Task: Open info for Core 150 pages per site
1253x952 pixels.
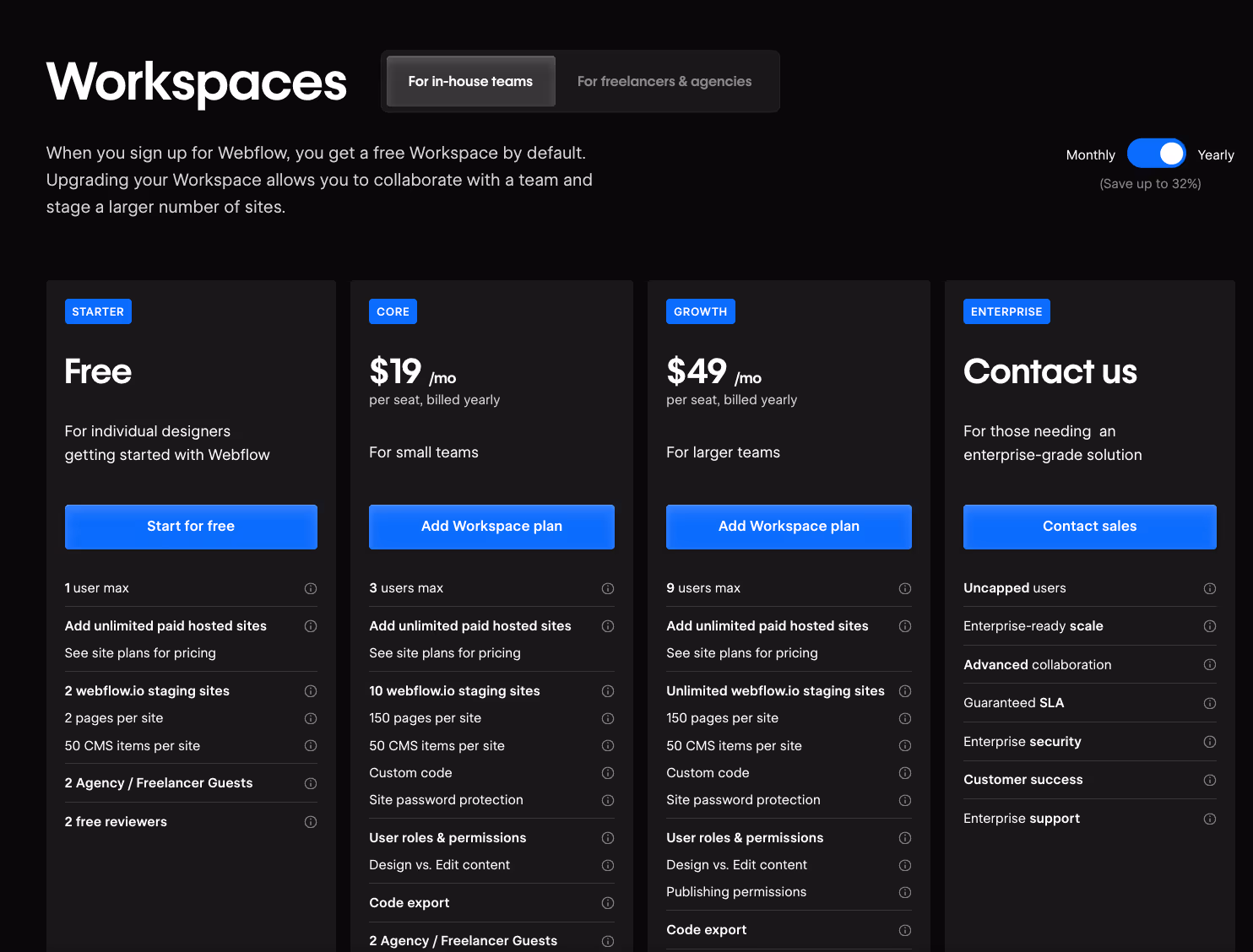Action: coord(608,718)
